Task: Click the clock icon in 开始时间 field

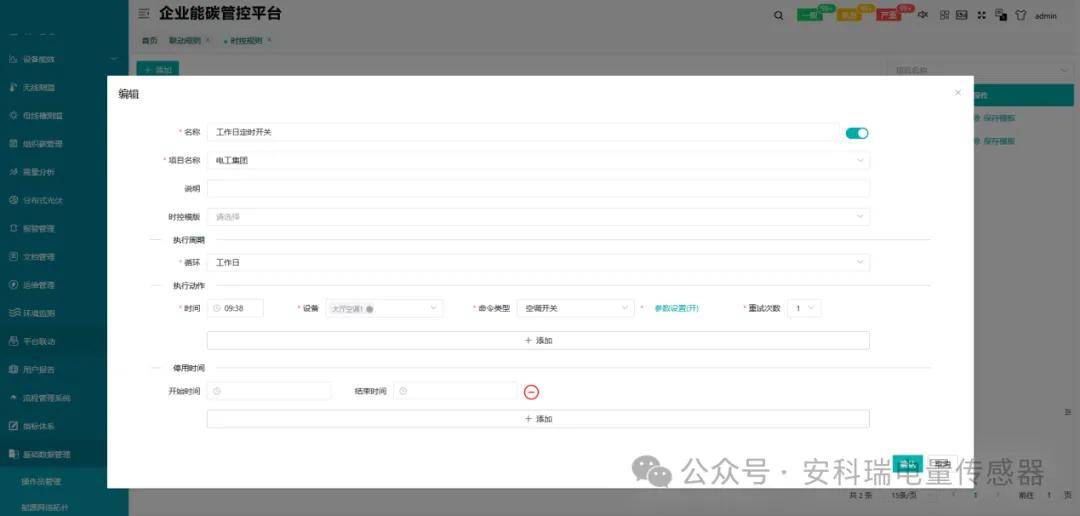Action: pos(217,391)
